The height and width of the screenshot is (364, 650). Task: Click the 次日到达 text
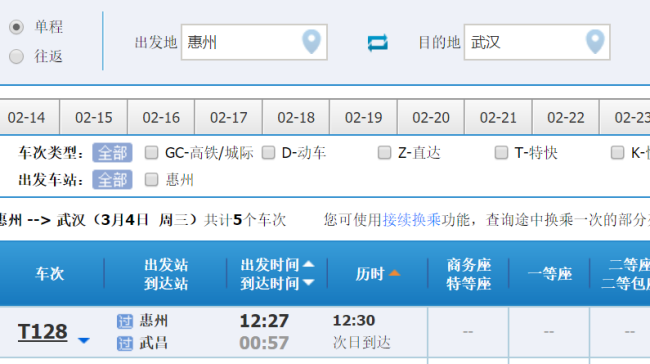coord(362,342)
